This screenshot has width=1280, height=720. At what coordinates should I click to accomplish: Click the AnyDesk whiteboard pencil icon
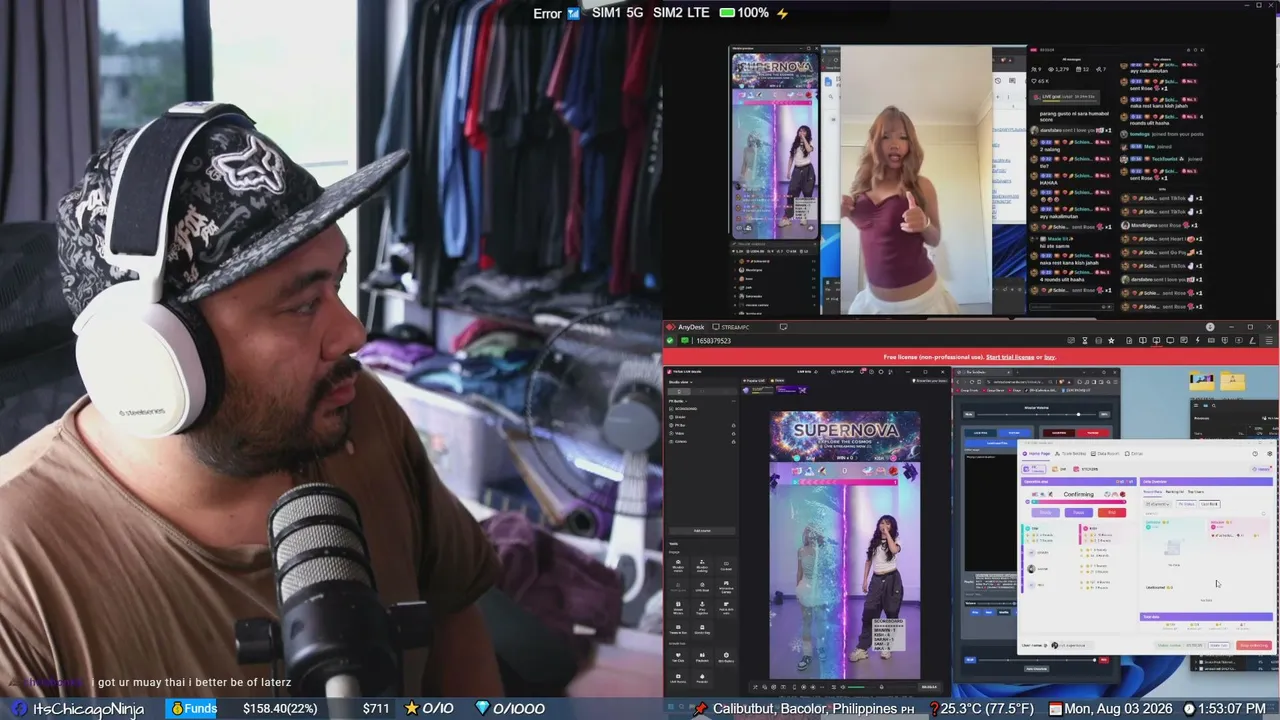pyautogui.click(x=1252, y=341)
